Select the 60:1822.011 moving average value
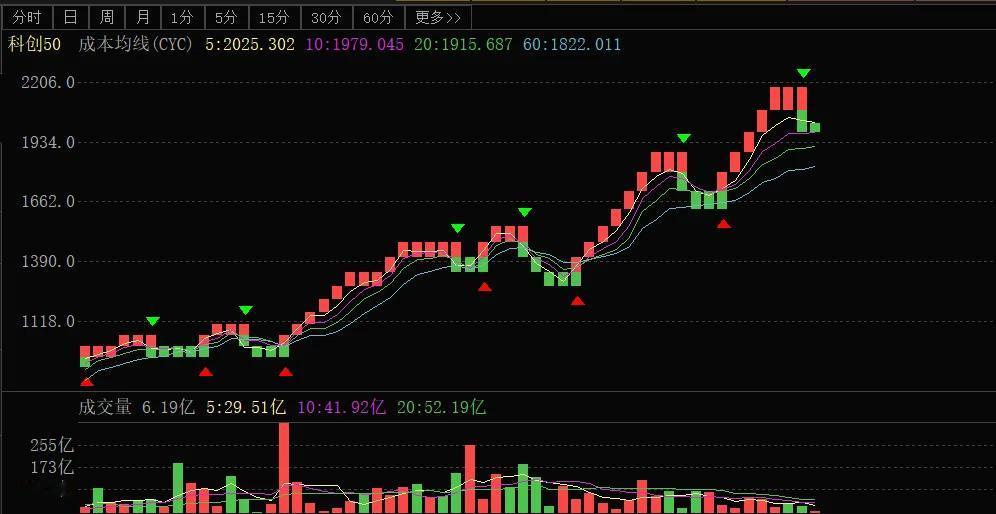996x514 pixels. pyautogui.click(x=572, y=44)
